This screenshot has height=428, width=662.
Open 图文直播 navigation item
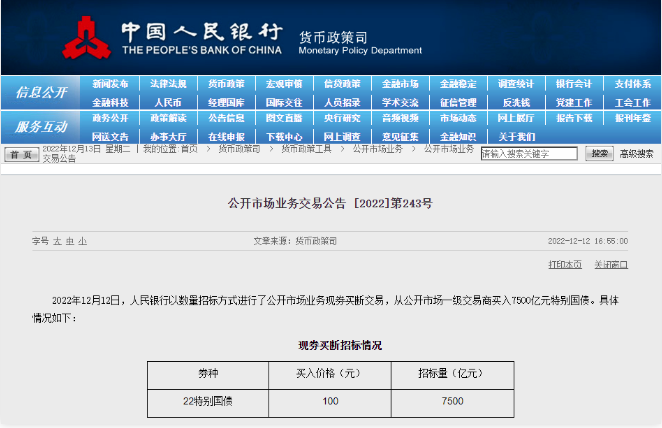tap(284, 118)
